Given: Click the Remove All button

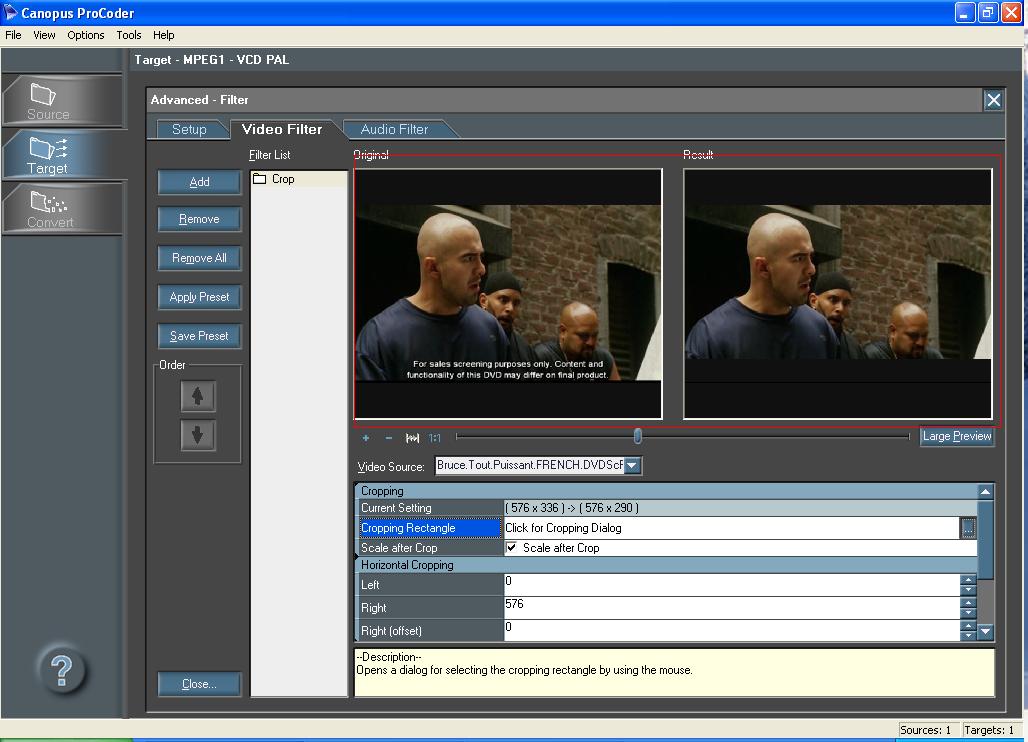Looking at the screenshot, I should point(199,258).
